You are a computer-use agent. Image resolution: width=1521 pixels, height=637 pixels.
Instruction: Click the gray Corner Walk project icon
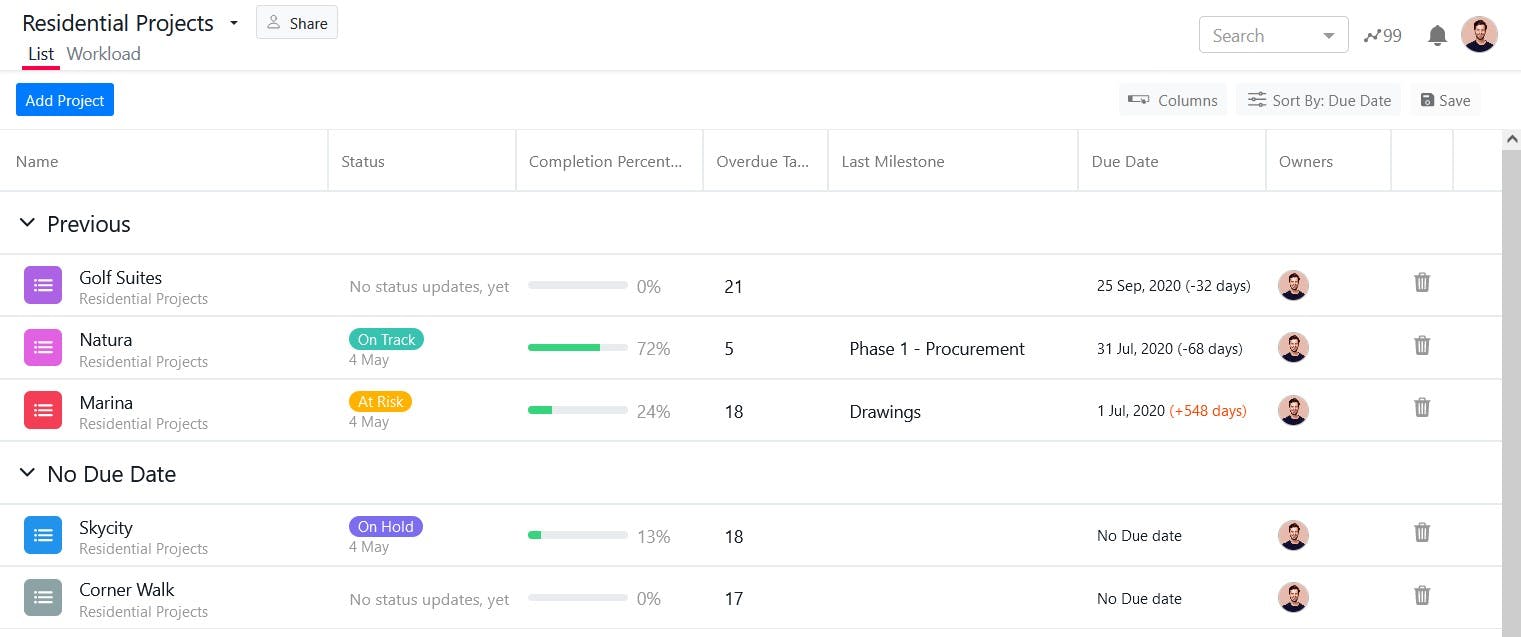(x=43, y=598)
